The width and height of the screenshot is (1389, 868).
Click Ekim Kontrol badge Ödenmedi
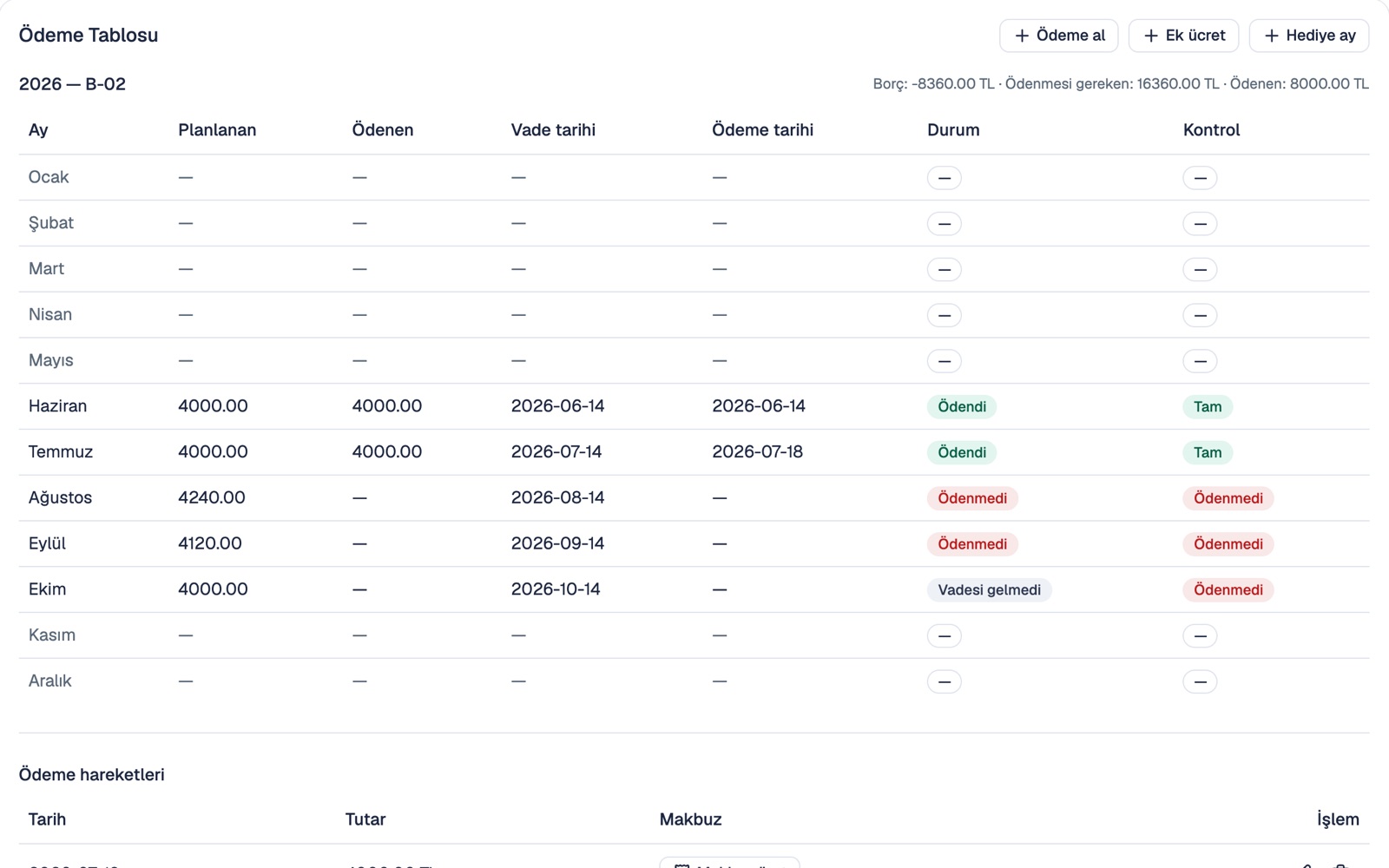(x=1228, y=590)
